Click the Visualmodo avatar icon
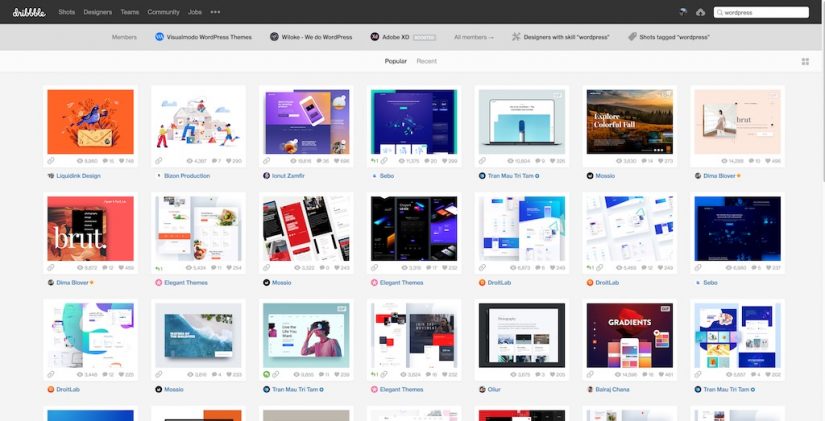 point(159,37)
